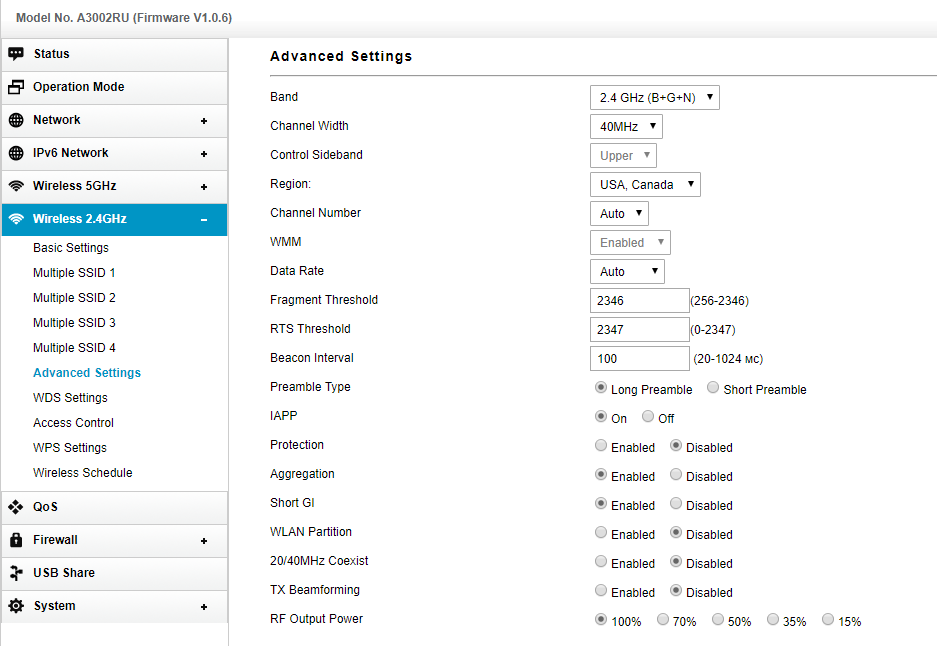
Task: Click the Beacon Interval input field
Action: click(639, 359)
